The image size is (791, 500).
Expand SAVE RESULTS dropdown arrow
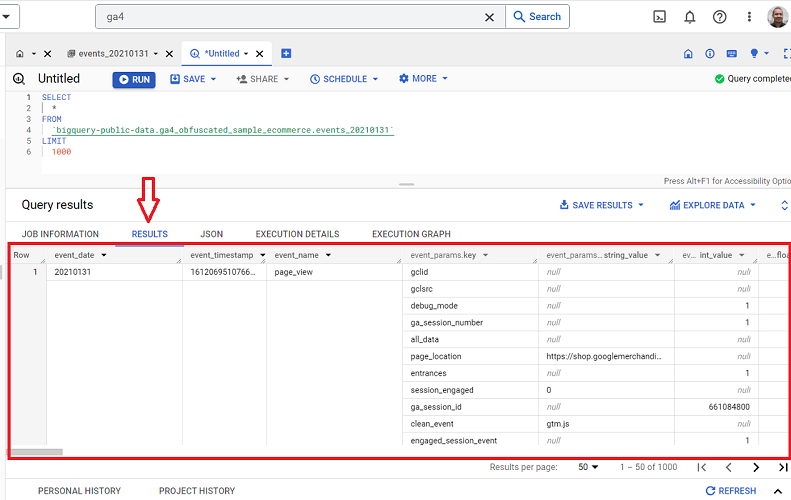point(641,205)
